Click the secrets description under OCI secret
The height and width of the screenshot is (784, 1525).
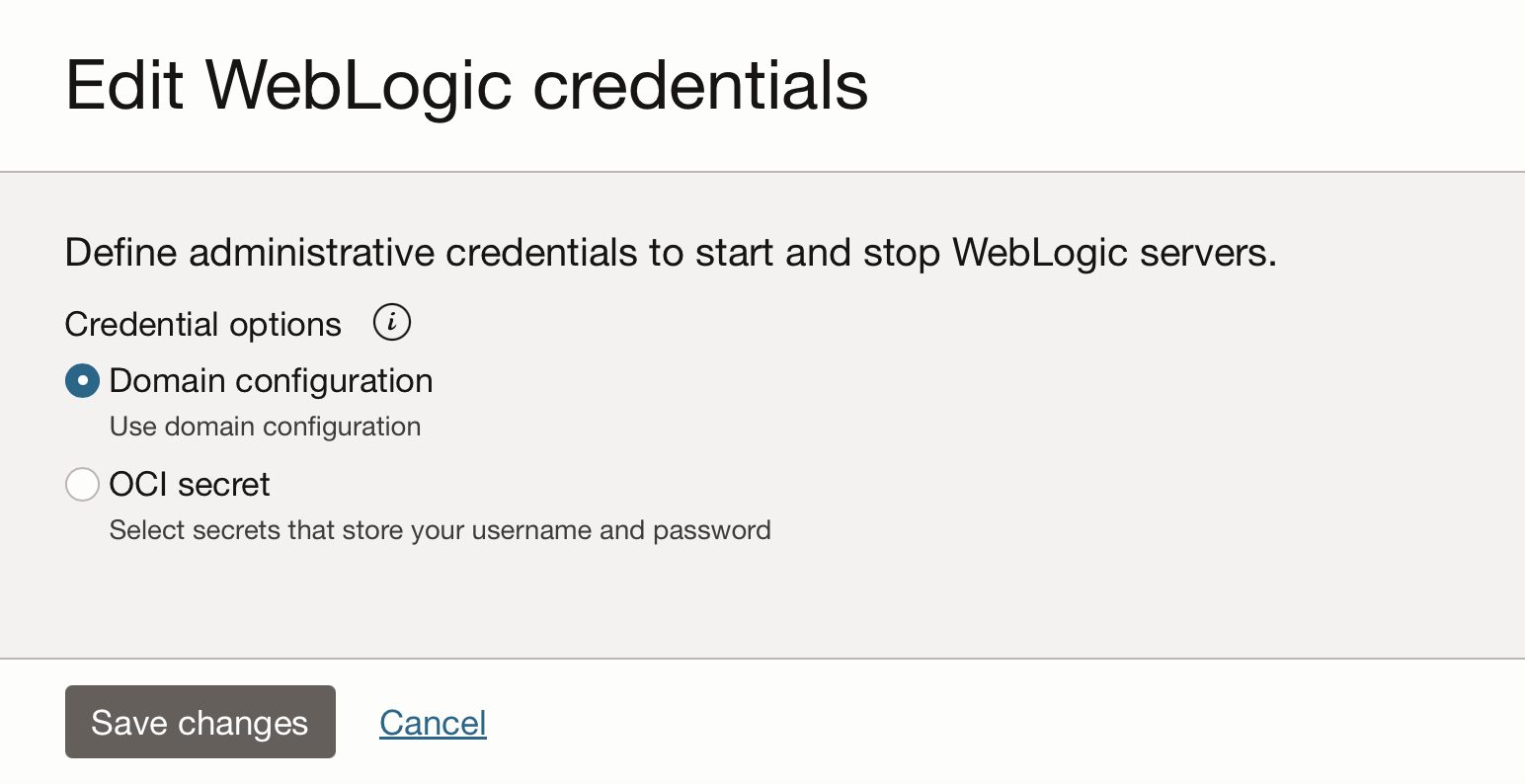440,530
